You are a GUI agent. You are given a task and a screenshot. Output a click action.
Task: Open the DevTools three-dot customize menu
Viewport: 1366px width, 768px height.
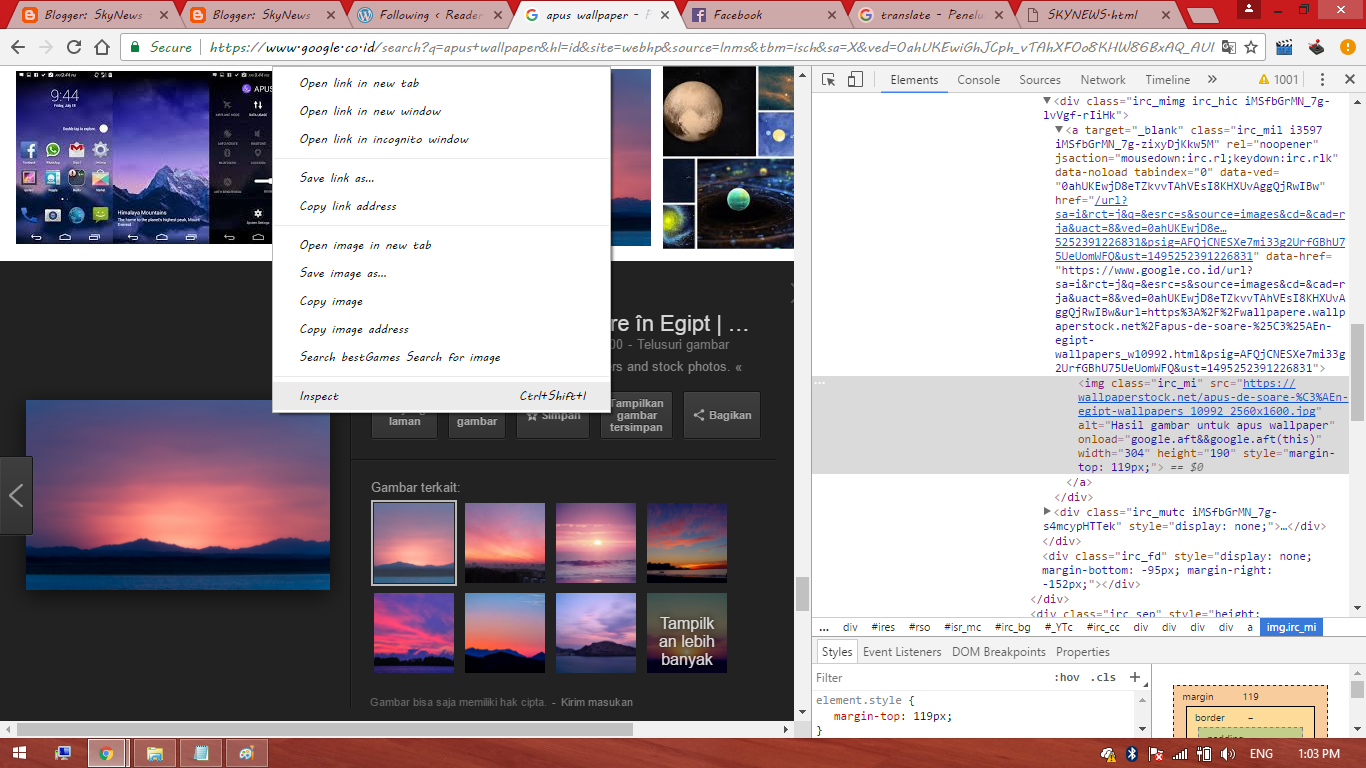coord(1323,79)
